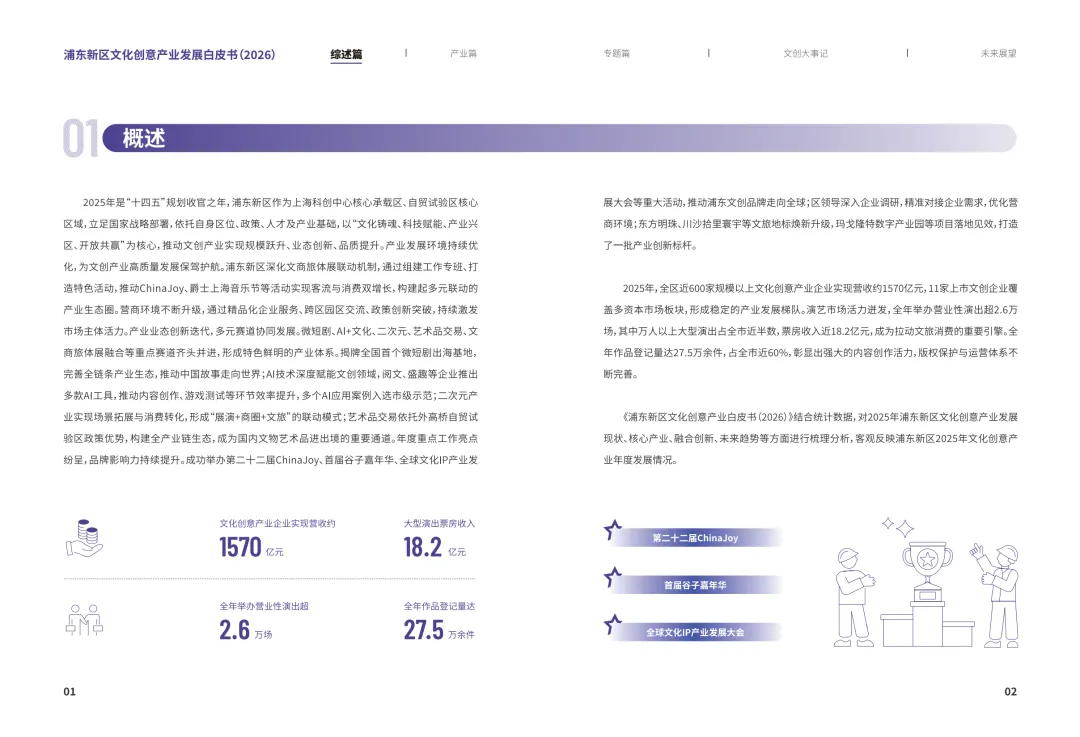Click the two-people performance icon

point(84,620)
